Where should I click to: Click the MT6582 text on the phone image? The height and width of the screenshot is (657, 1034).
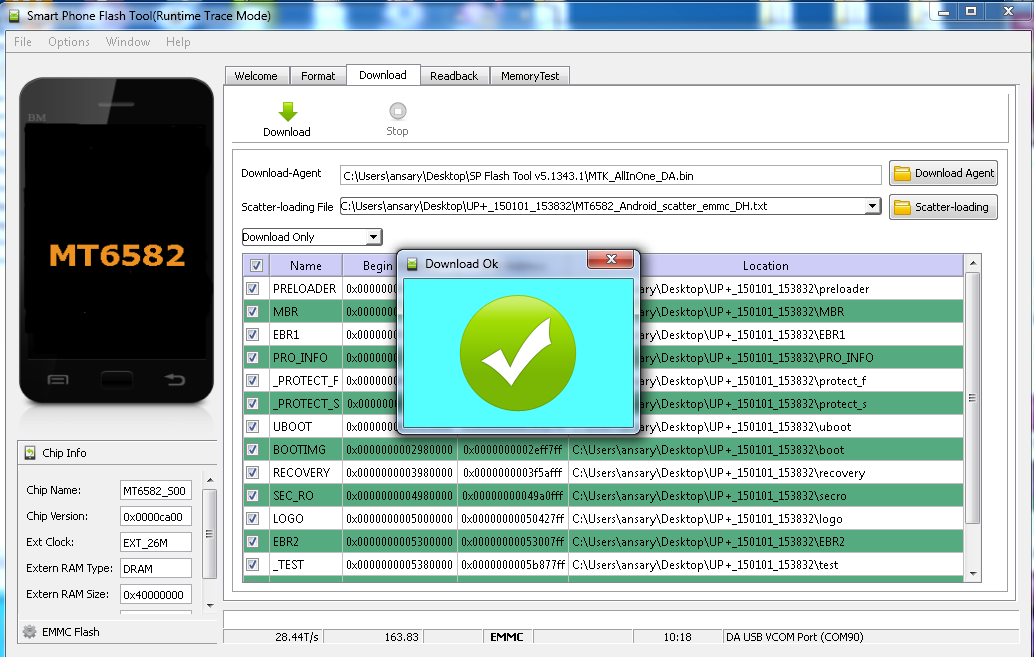coord(117,255)
